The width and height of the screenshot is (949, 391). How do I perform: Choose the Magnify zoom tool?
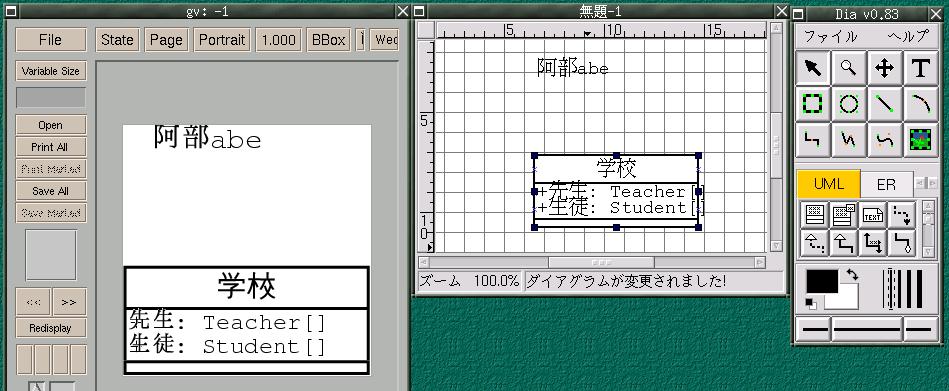pos(849,68)
